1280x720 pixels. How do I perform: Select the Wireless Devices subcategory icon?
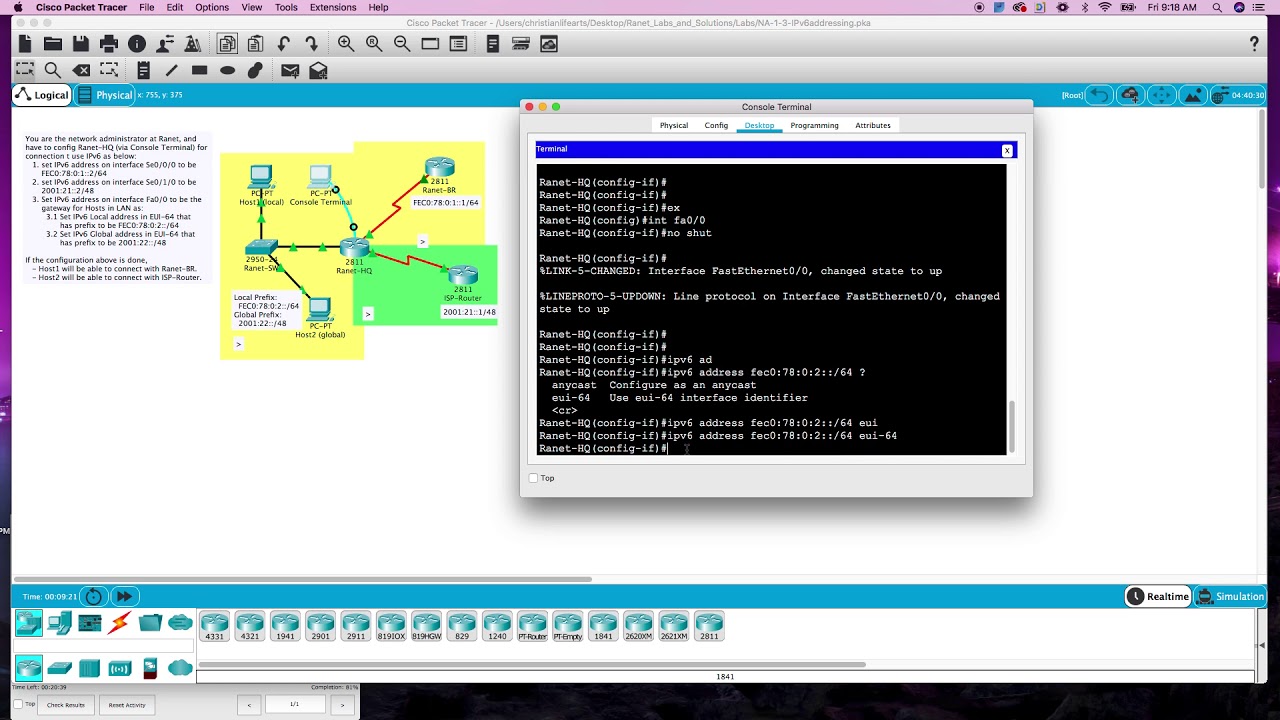[120, 667]
